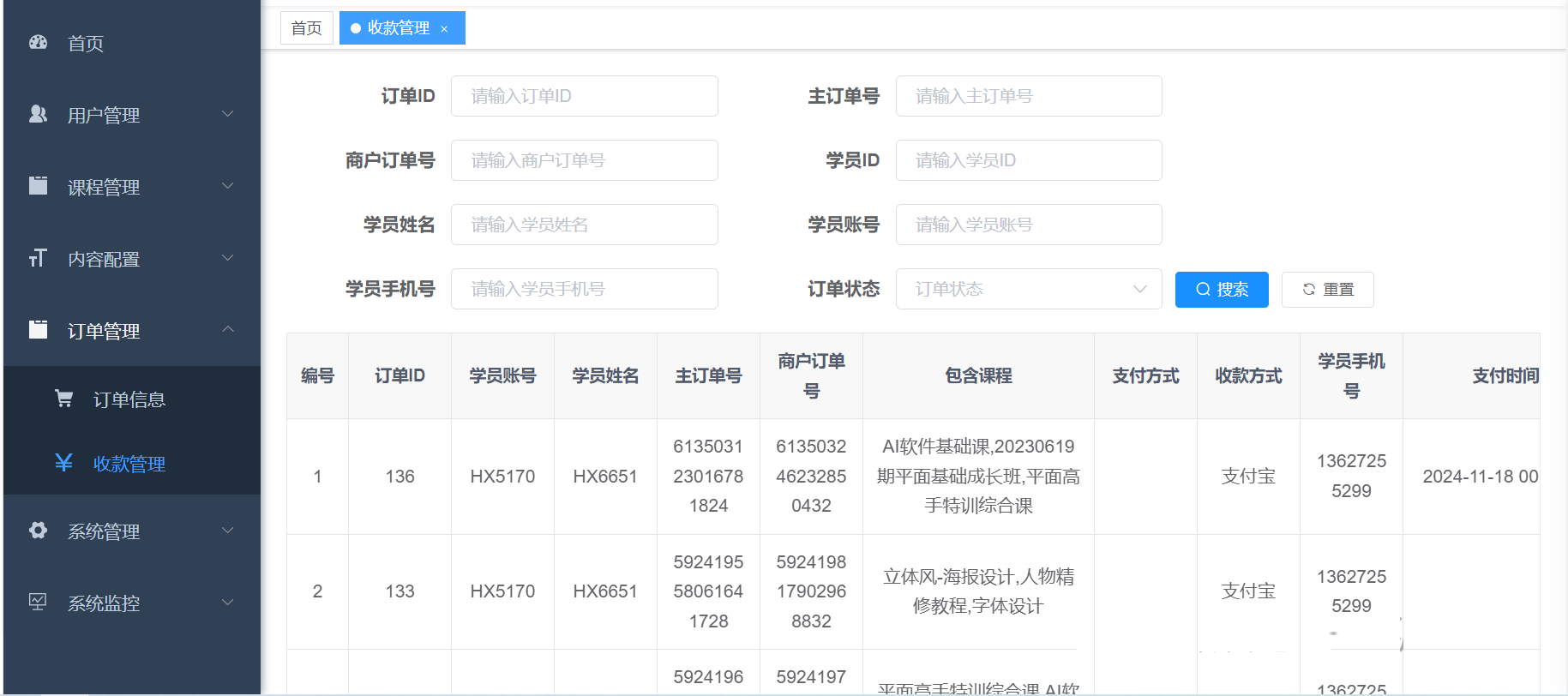The width and height of the screenshot is (1568, 696).
Task: Click the blue 搜索 button
Action: 1221,290
